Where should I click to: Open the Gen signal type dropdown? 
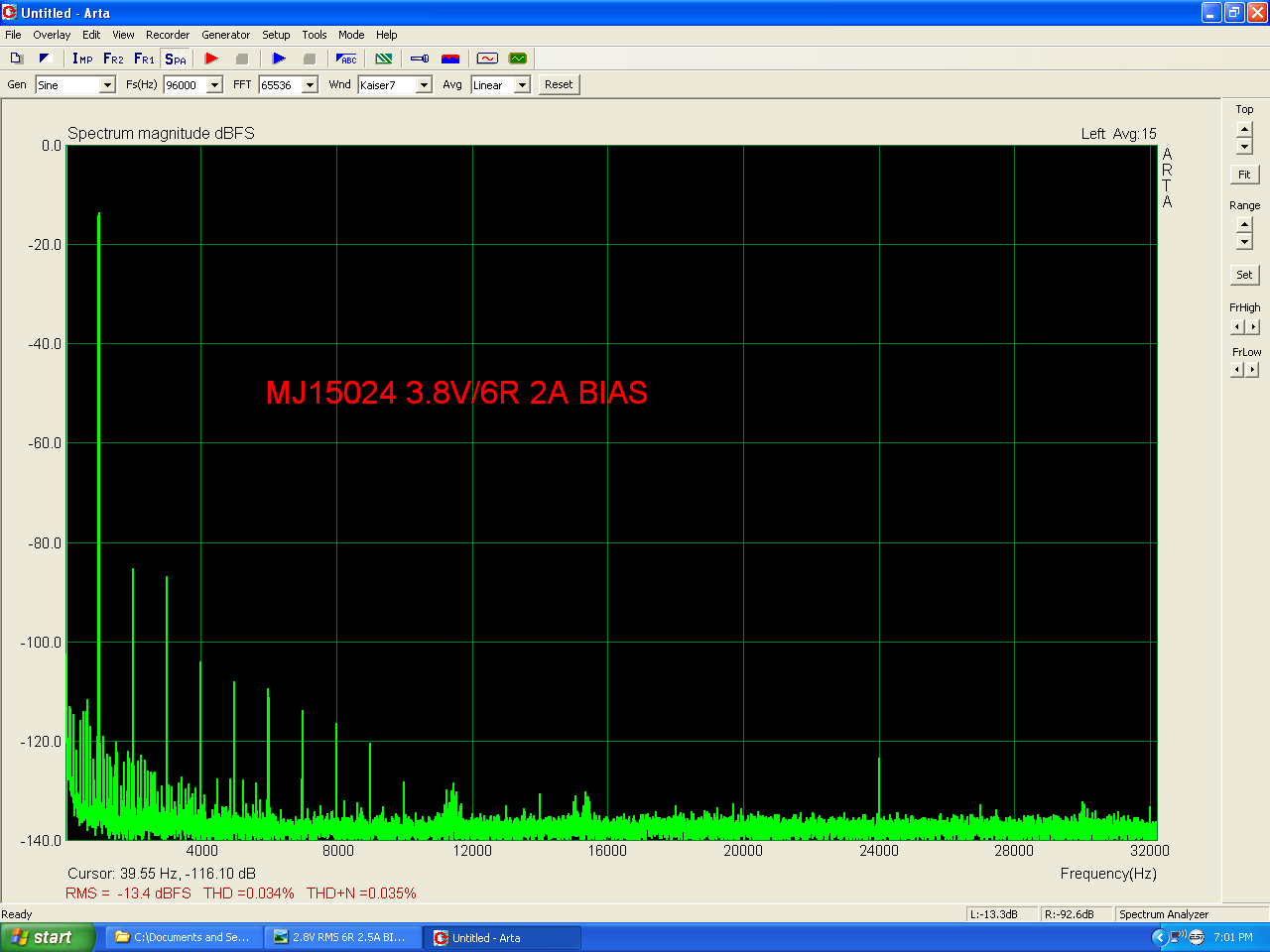[107, 85]
